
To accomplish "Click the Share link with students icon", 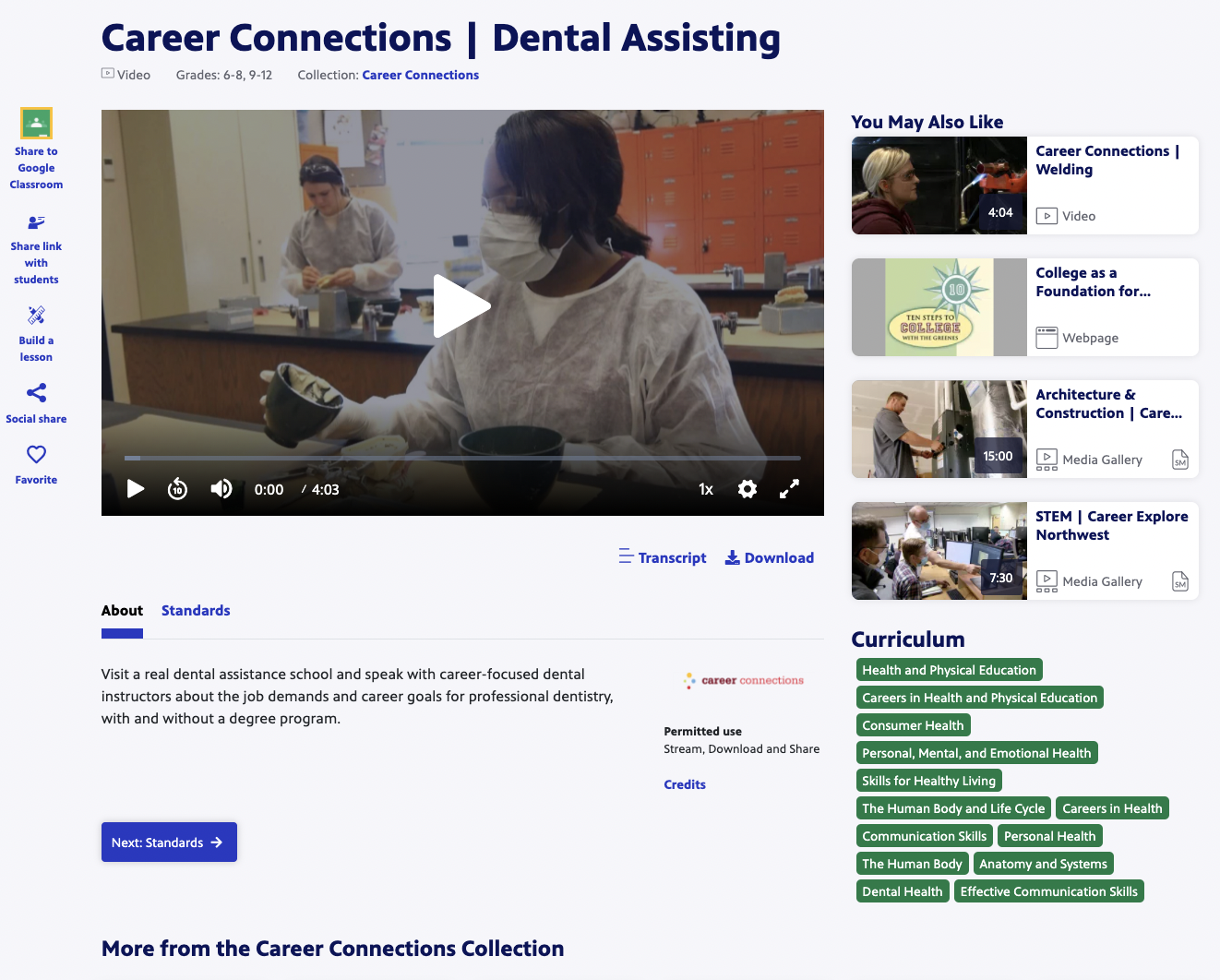I will [x=36, y=222].
